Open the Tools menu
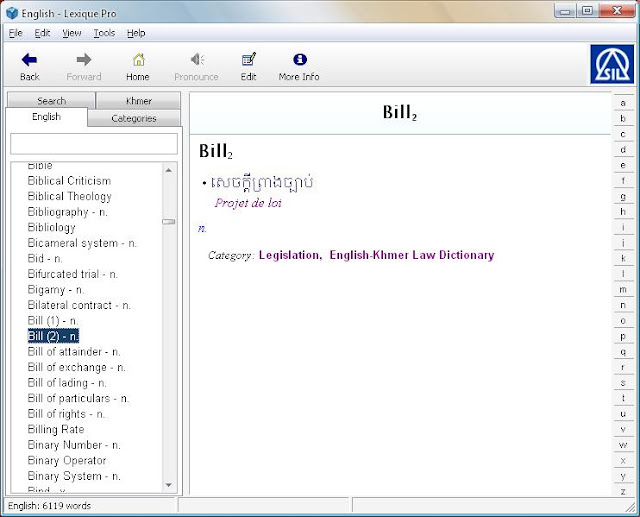This screenshot has height=517, width=640. pos(104,33)
